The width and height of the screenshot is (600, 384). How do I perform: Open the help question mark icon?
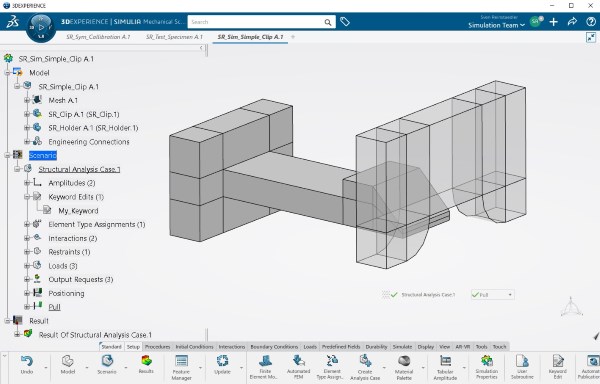pyautogui.click(x=591, y=22)
